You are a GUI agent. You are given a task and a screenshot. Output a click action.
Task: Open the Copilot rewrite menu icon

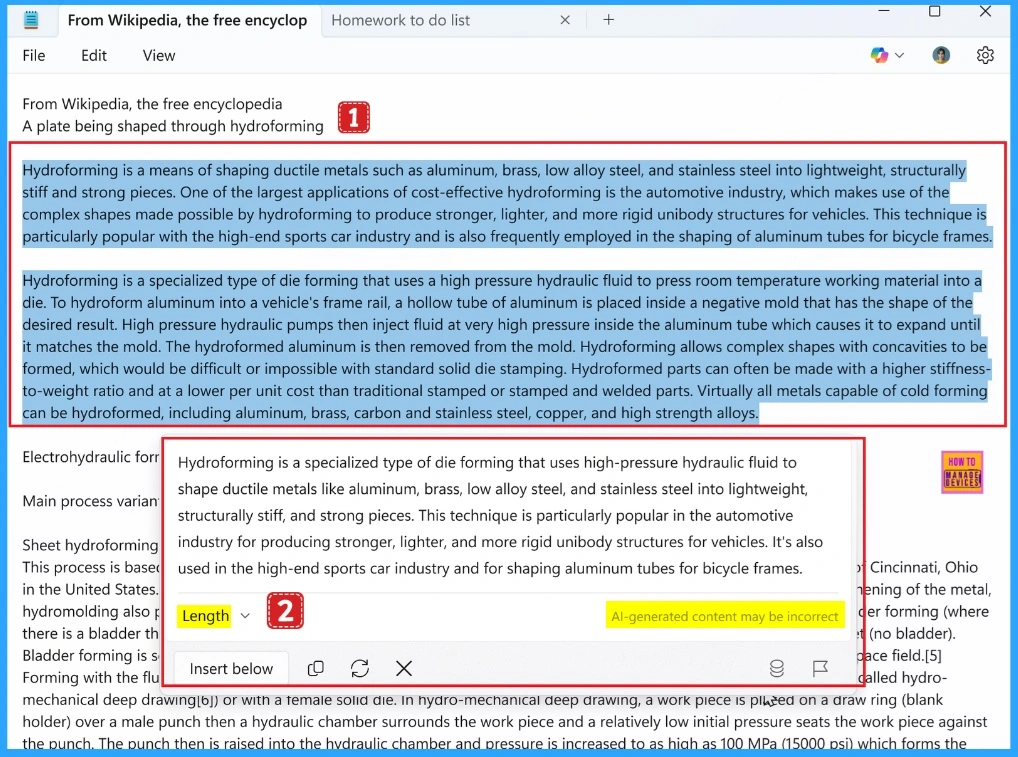(x=879, y=55)
